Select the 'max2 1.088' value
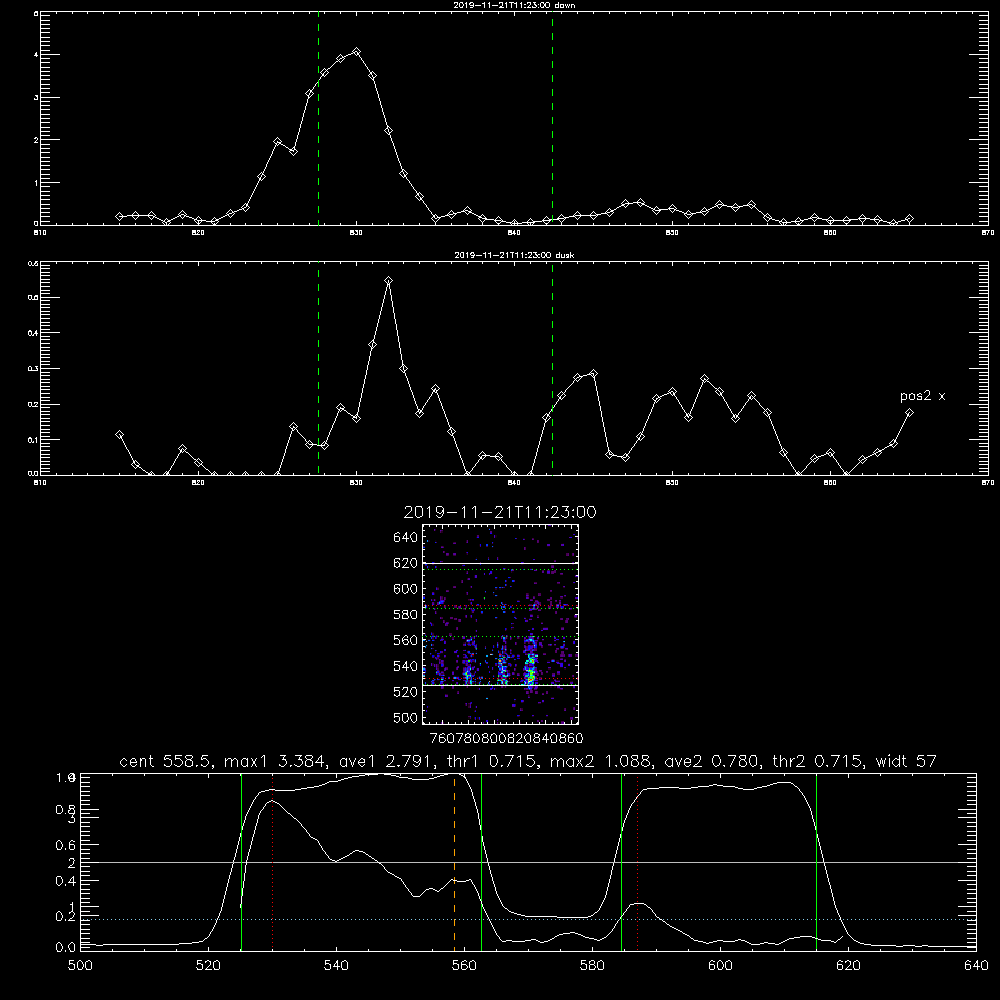Viewport: 1000px width, 1000px height. coord(600,761)
